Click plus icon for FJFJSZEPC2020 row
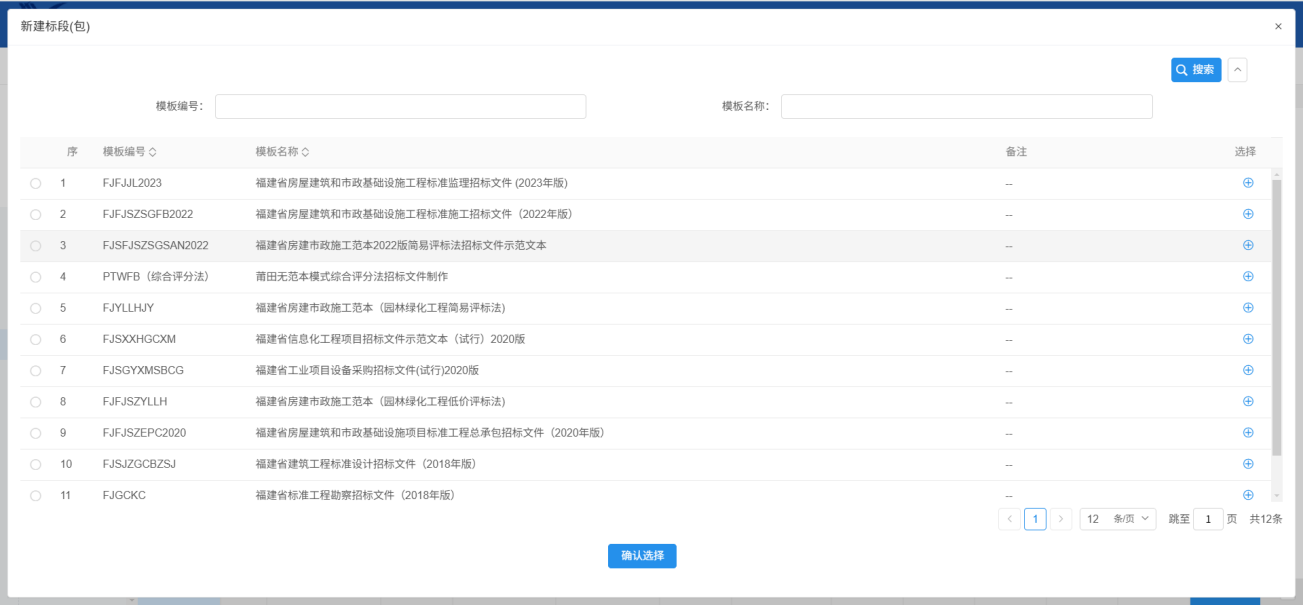This screenshot has height=605, width=1303. tap(1247, 433)
